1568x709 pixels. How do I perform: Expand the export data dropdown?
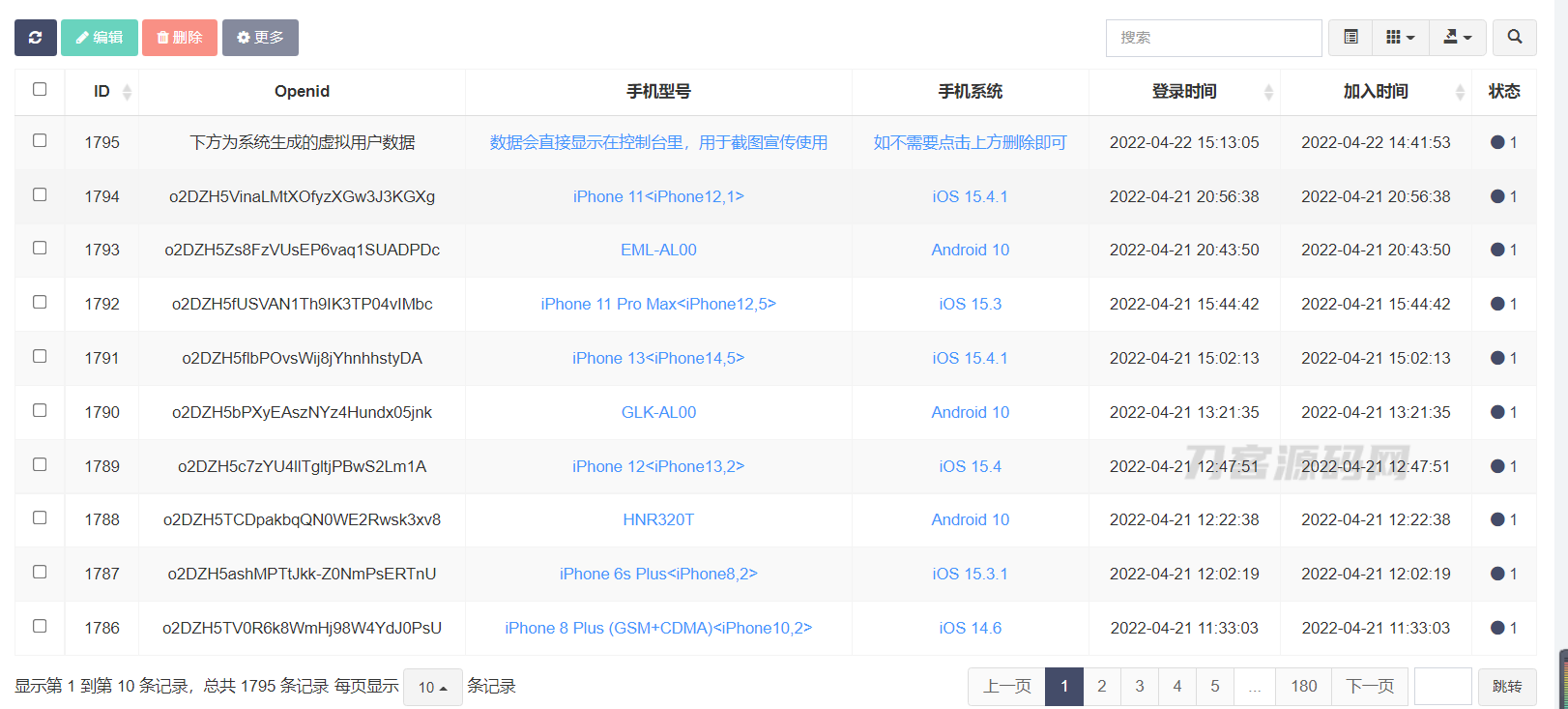1457,38
